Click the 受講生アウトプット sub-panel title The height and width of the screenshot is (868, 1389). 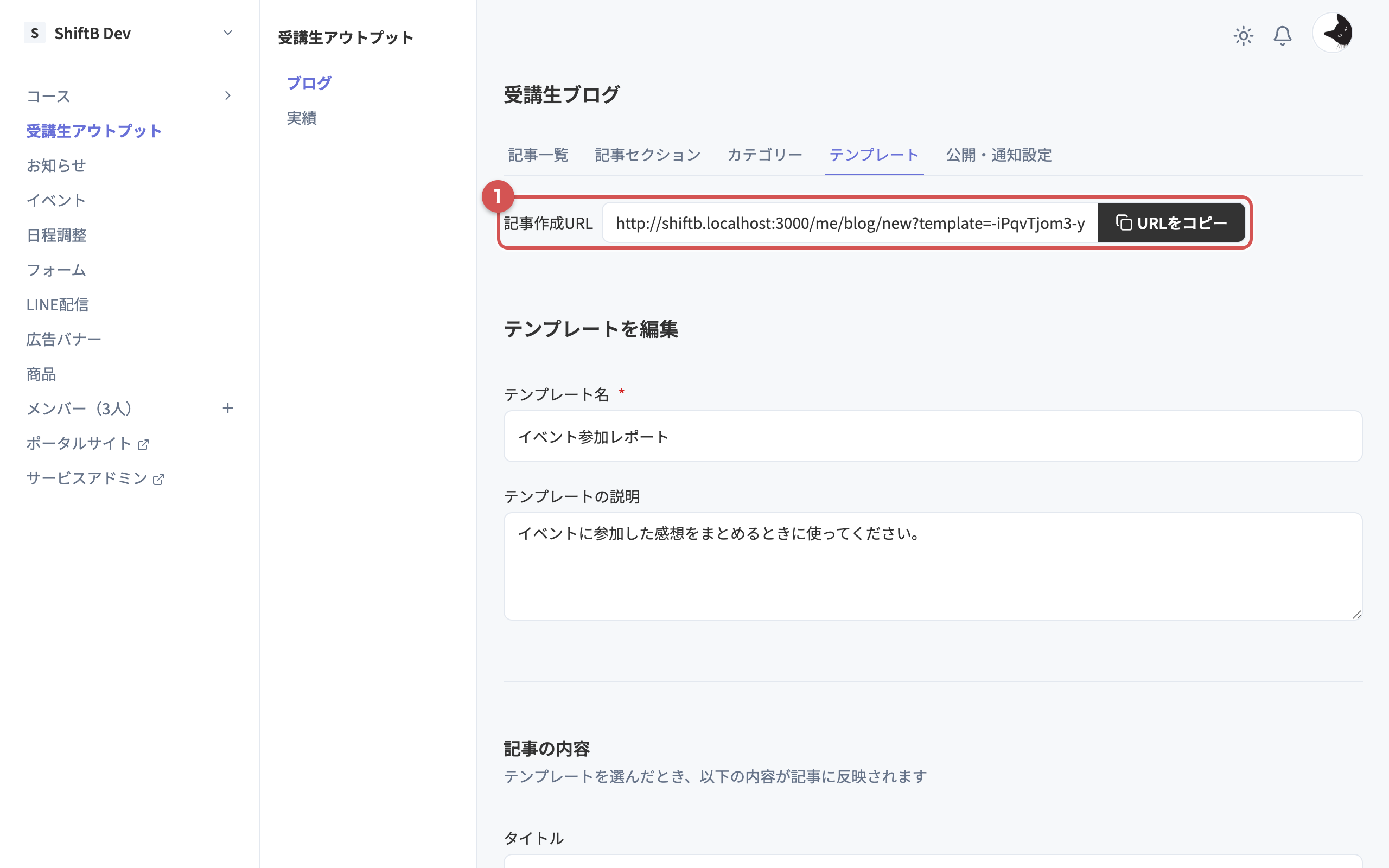(x=346, y=37)
